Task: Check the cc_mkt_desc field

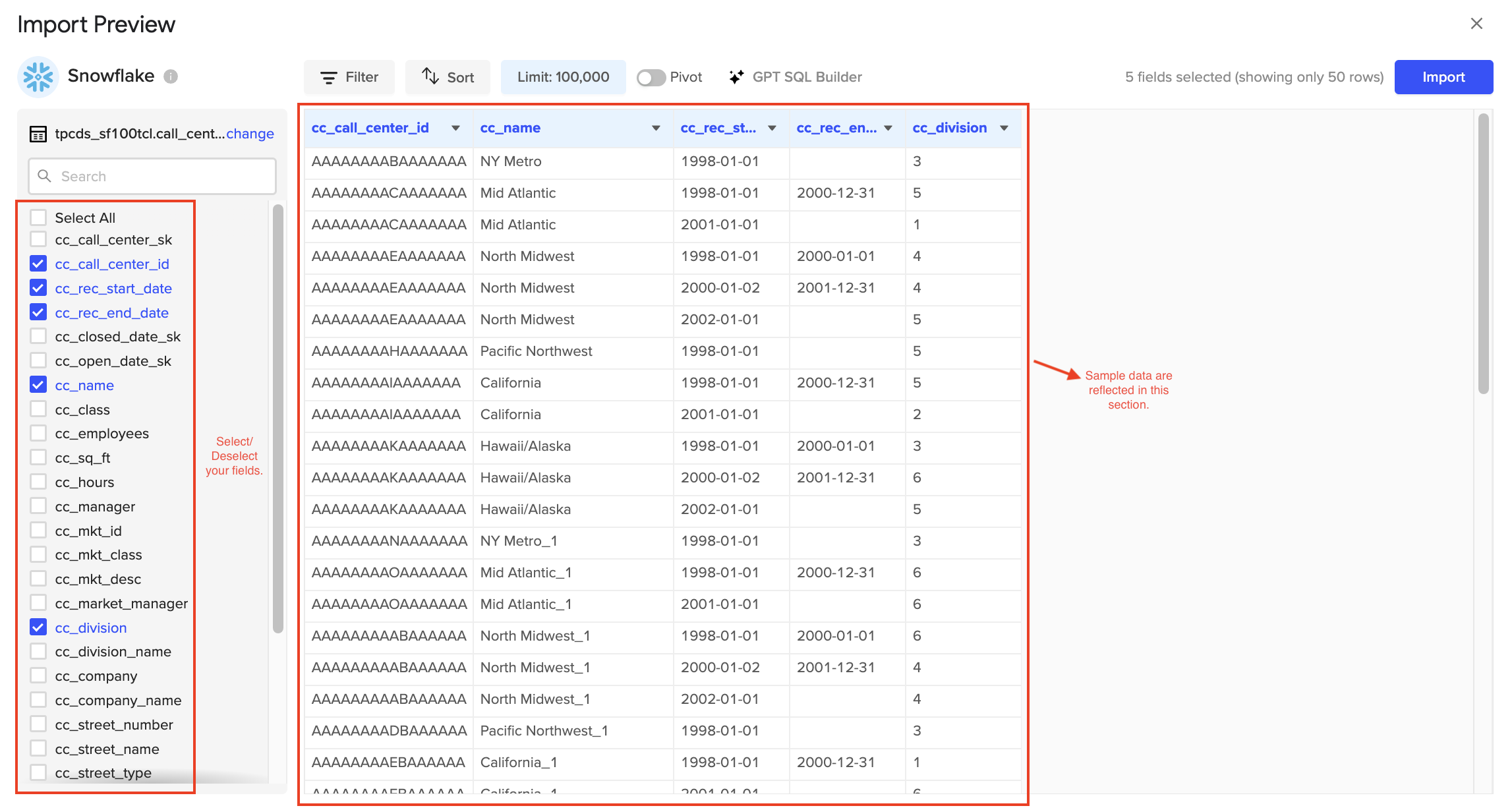Action: [38, 579]
